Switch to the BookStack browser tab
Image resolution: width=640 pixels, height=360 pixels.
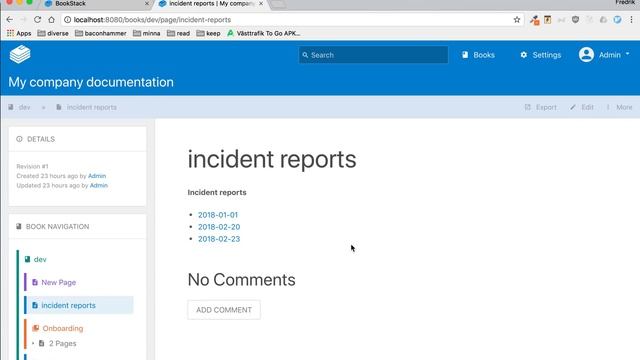96,4
